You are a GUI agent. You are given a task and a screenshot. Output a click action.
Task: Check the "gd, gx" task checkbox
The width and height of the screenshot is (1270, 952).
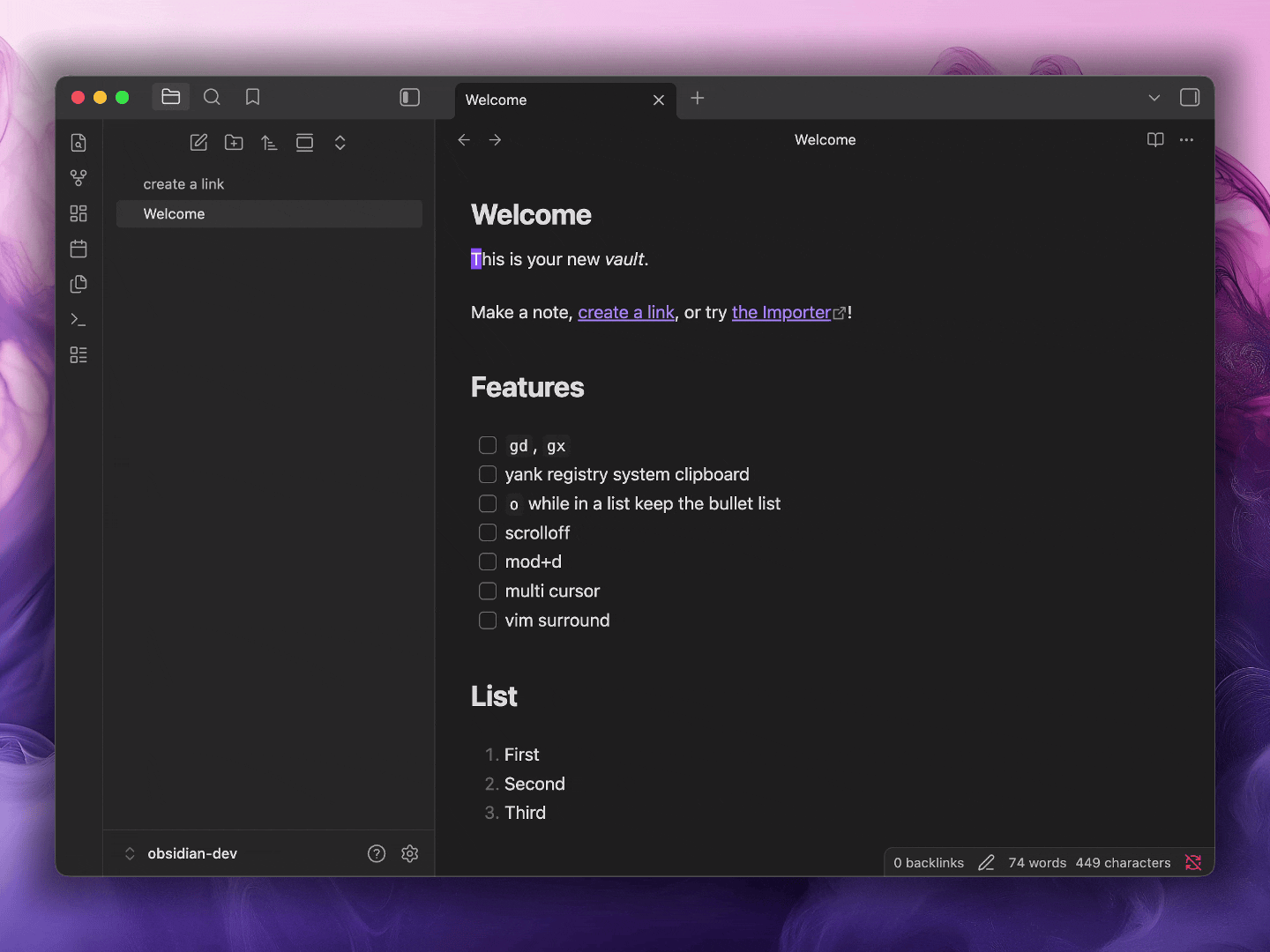(x=488, y=445)
